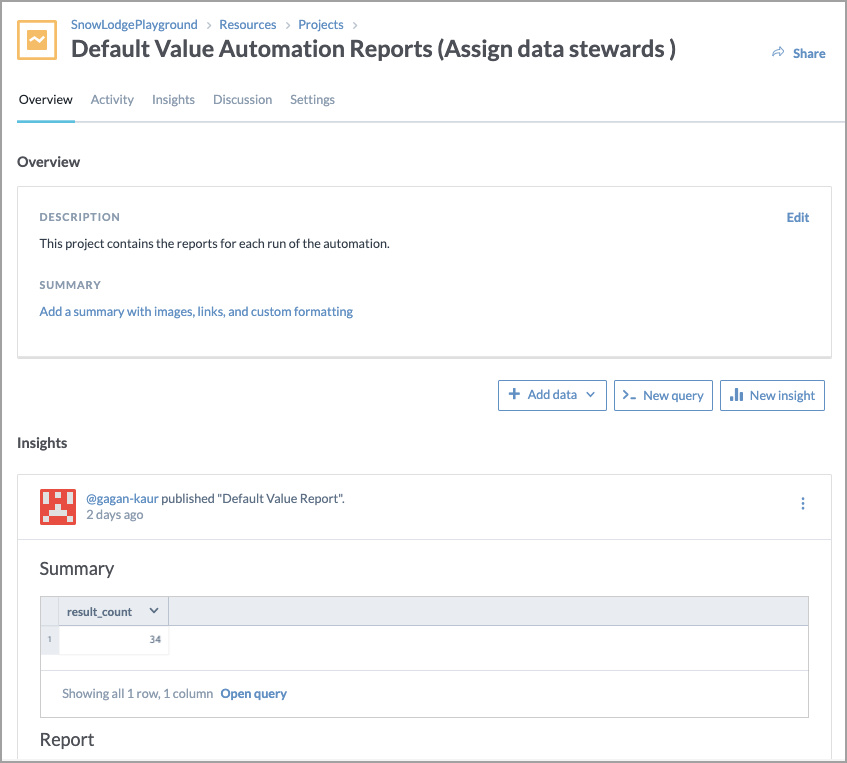Click the terminal prompt icon on New query
Screen dimensions: 847x763
629,395
